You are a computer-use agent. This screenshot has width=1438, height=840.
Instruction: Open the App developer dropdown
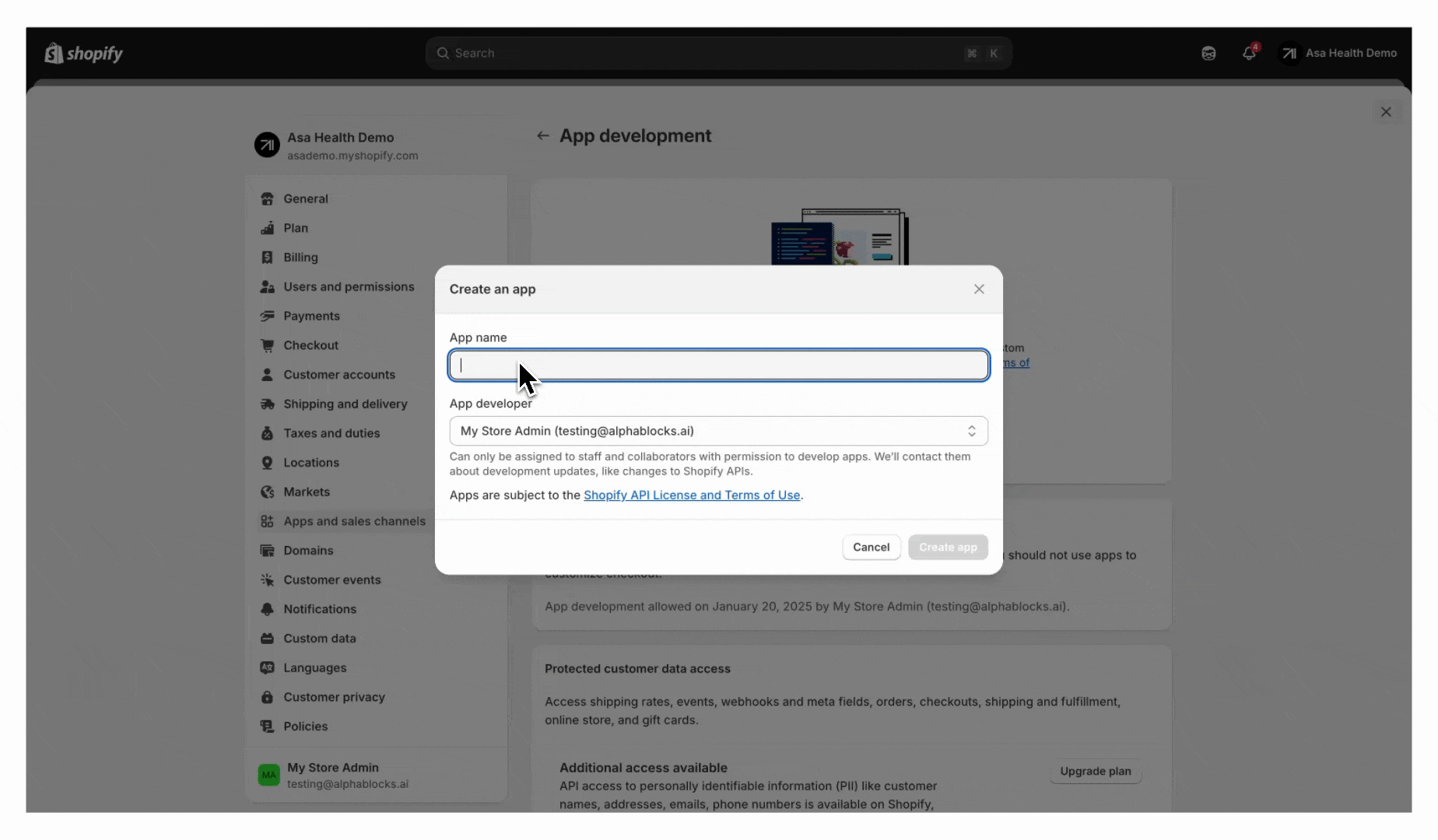pos(718,431)
